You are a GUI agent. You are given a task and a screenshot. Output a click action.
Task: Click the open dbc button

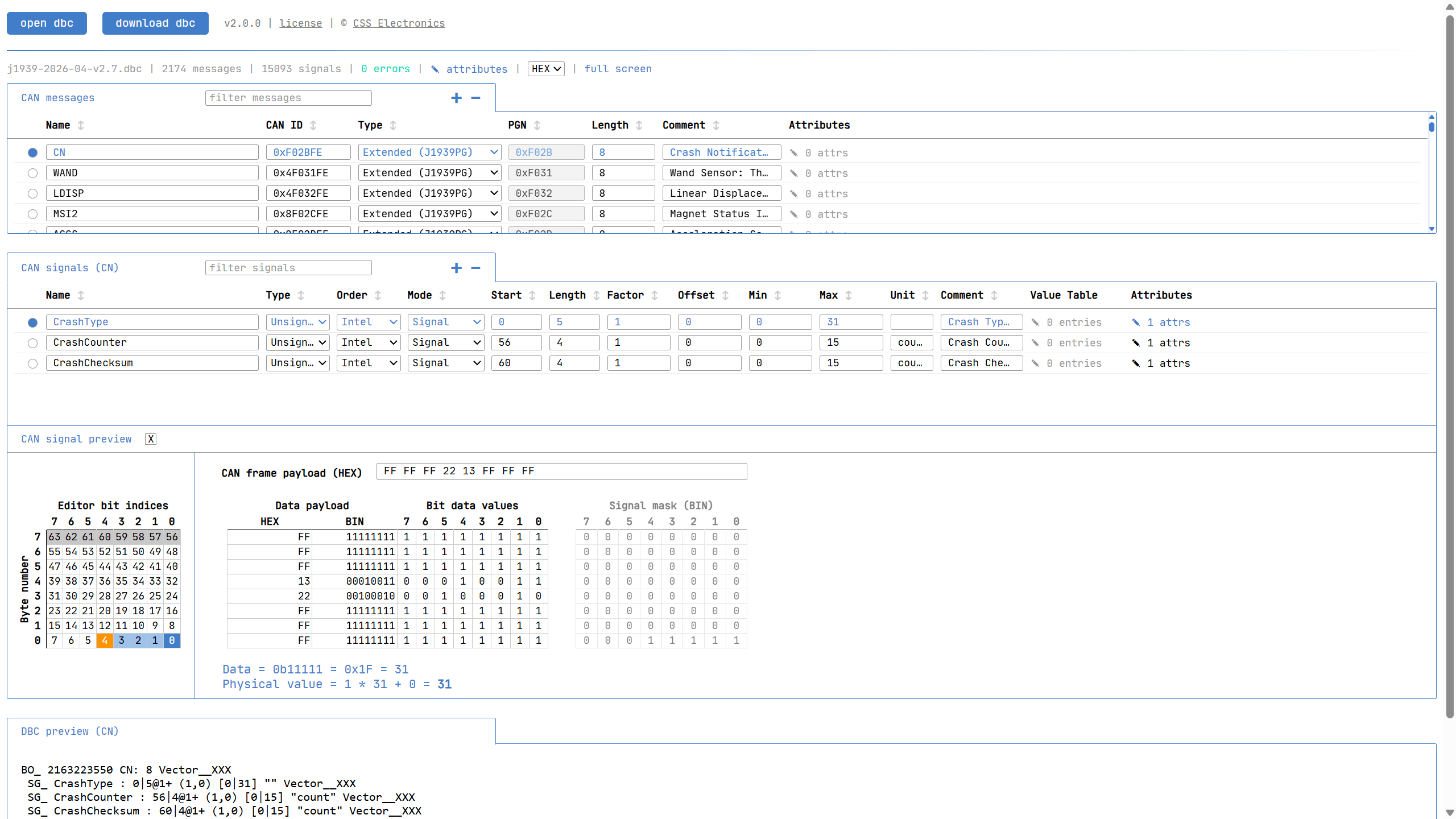coord(47,23)
